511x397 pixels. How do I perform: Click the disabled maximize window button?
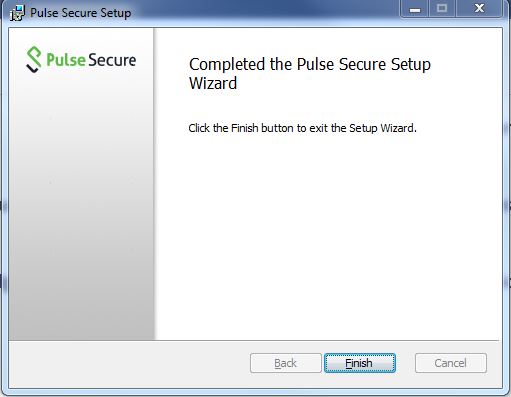(x=442, y=9)
